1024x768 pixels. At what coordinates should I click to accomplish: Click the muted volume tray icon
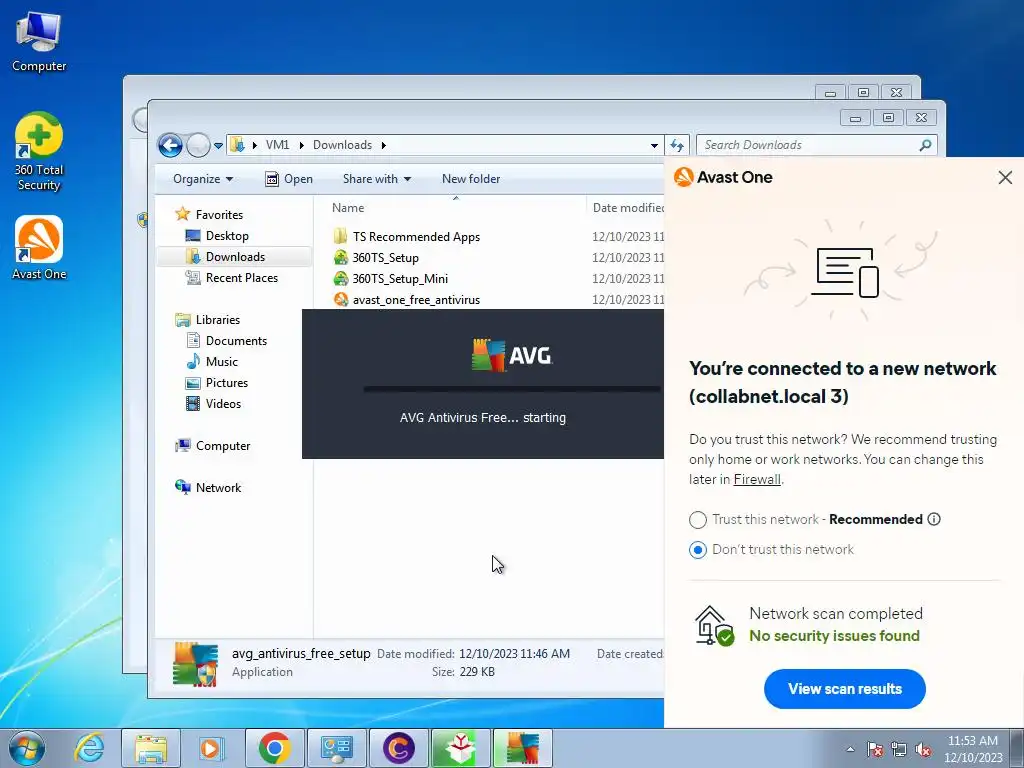pyautogui.click(x=923, y=749)
